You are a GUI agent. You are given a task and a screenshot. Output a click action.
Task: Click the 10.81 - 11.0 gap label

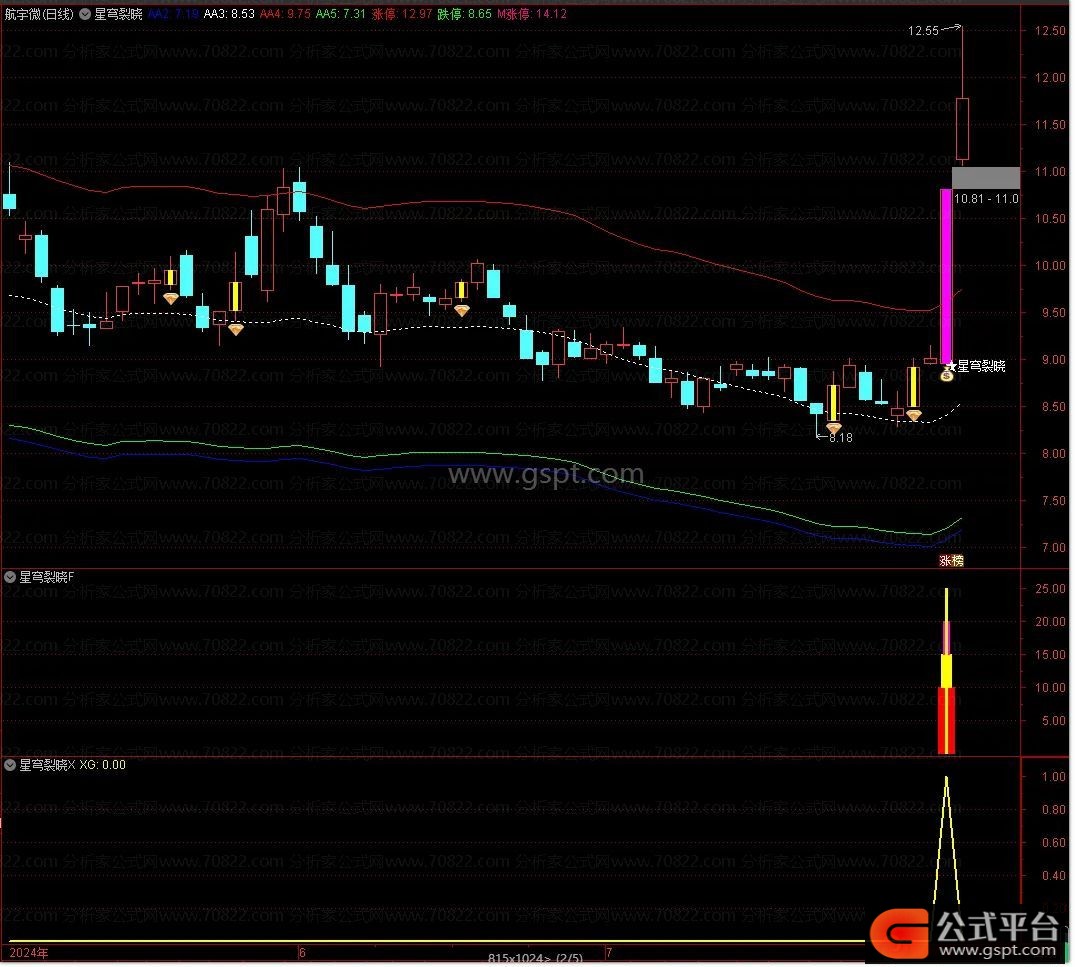(987, 199)
